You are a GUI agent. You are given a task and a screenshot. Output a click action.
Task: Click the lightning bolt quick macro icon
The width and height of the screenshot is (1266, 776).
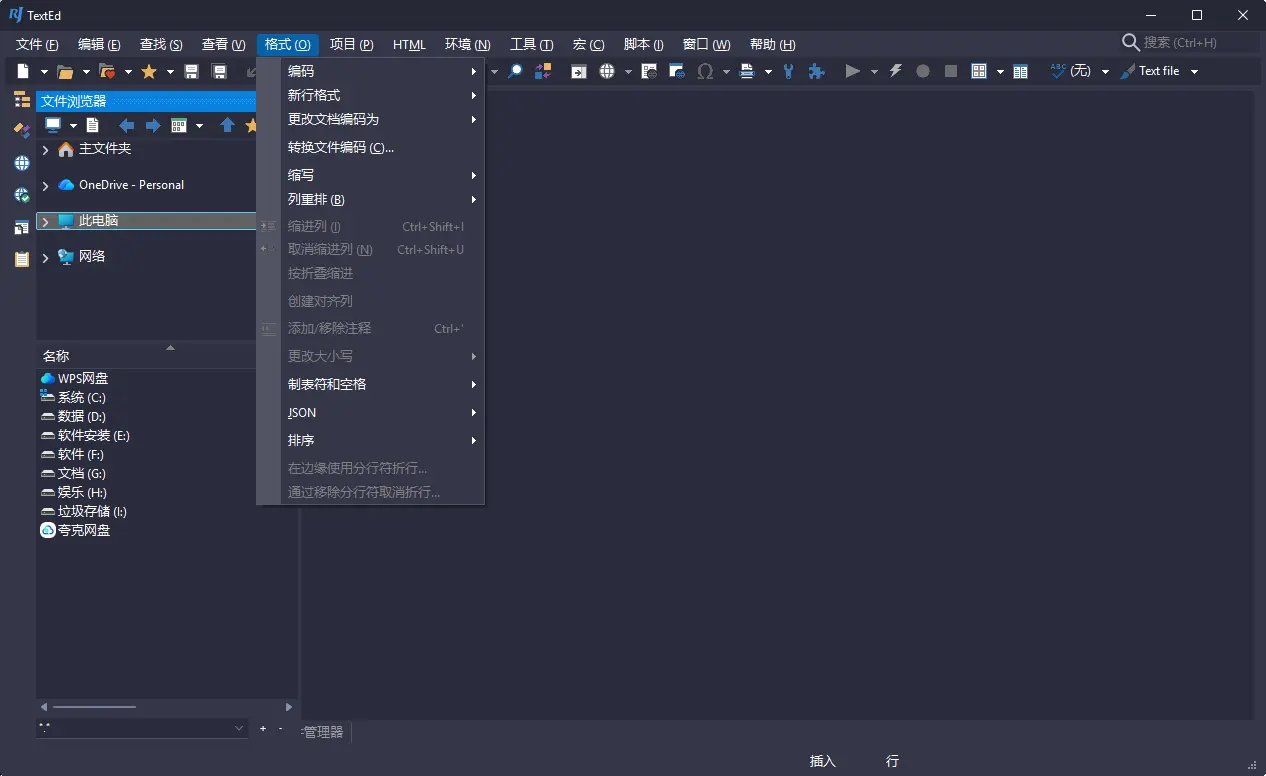click(895, 71)
